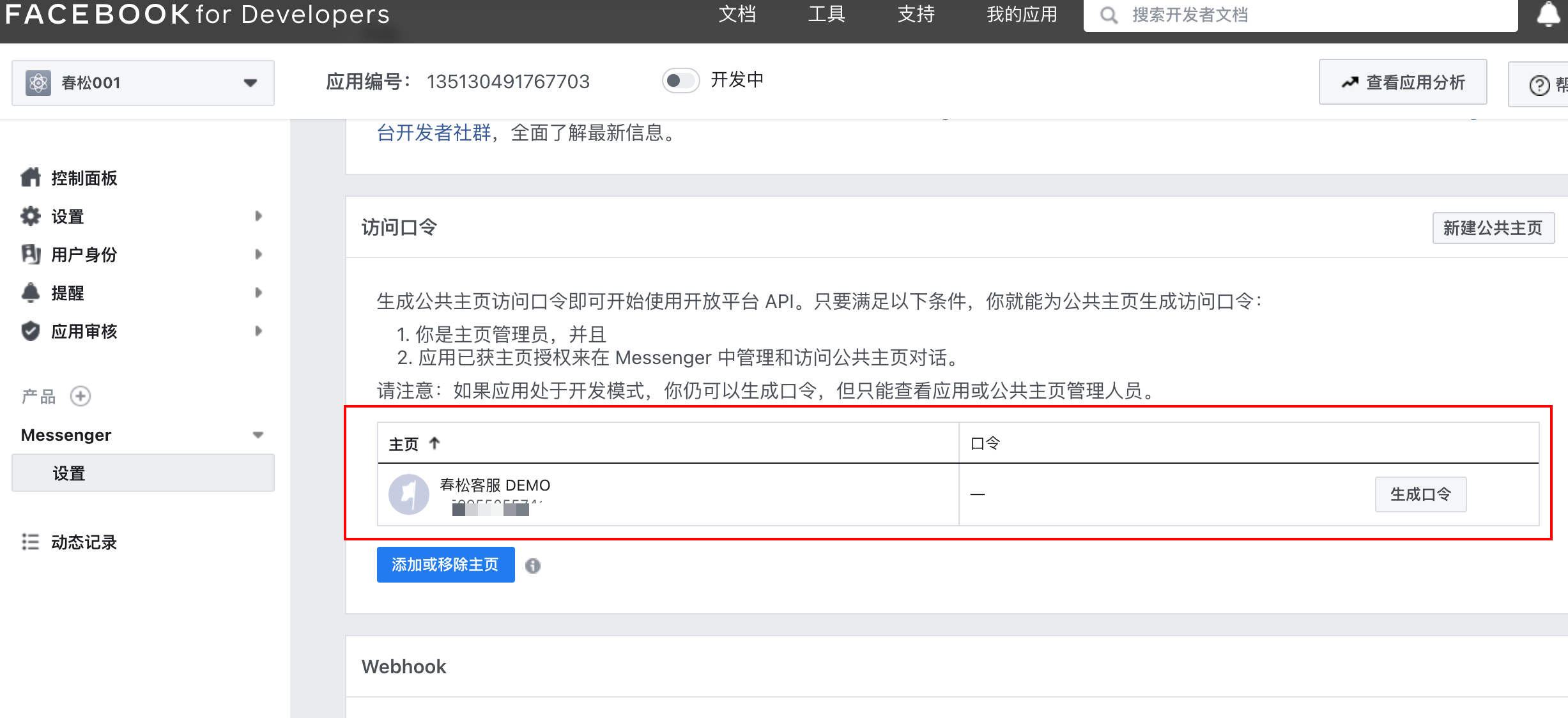
Task: Select 控制面板 in the sidebar
Action: [84, 178]
